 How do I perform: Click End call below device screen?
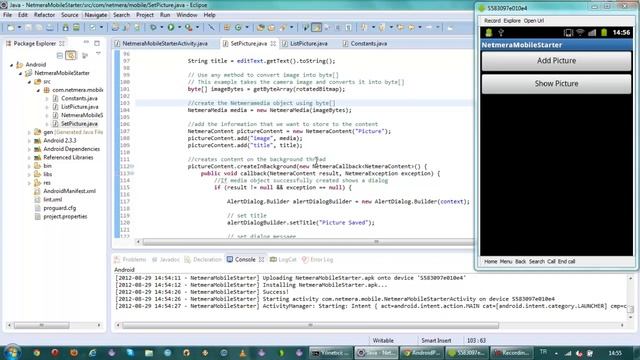(567, 262)
